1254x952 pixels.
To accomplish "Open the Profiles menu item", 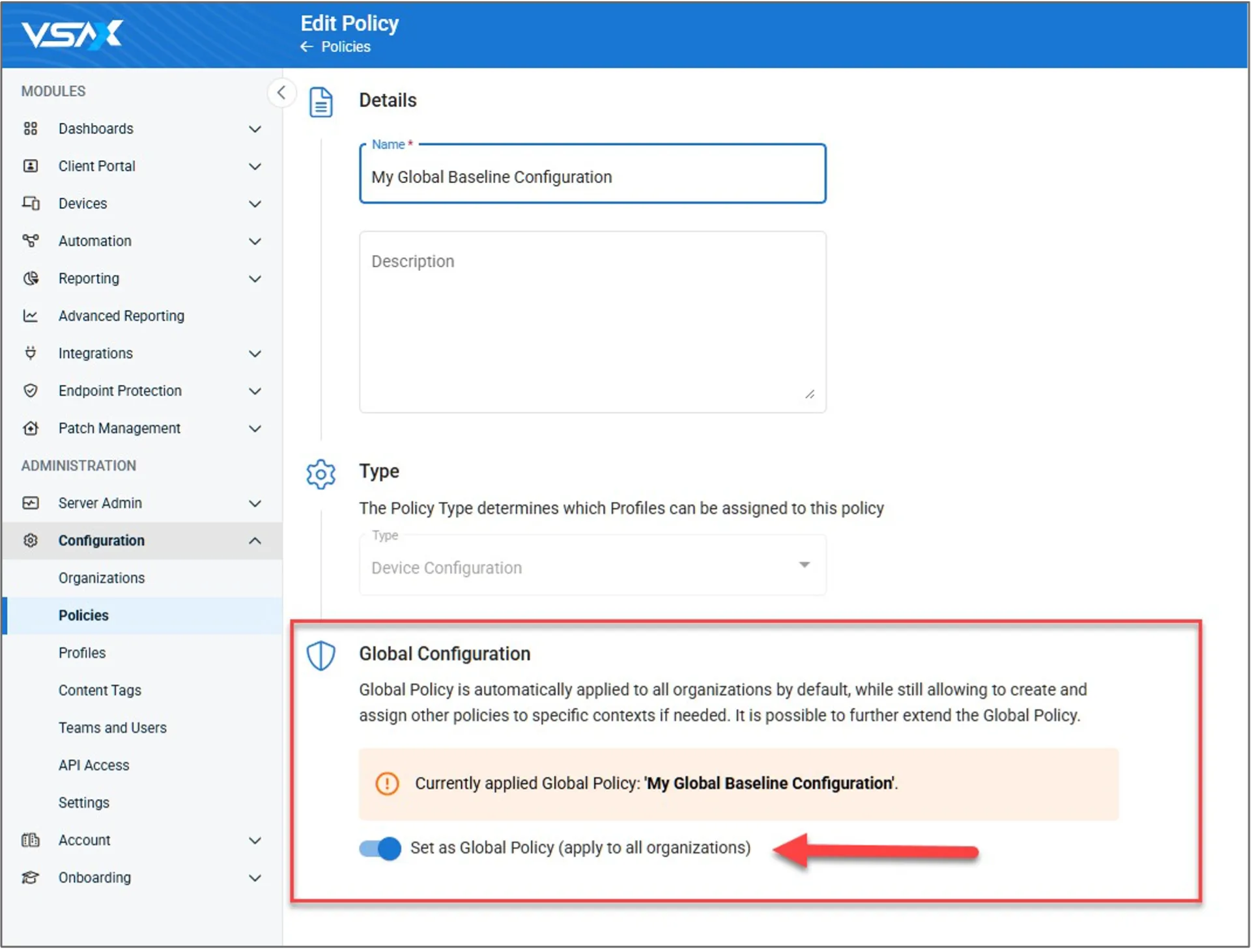I will point(82,652).
